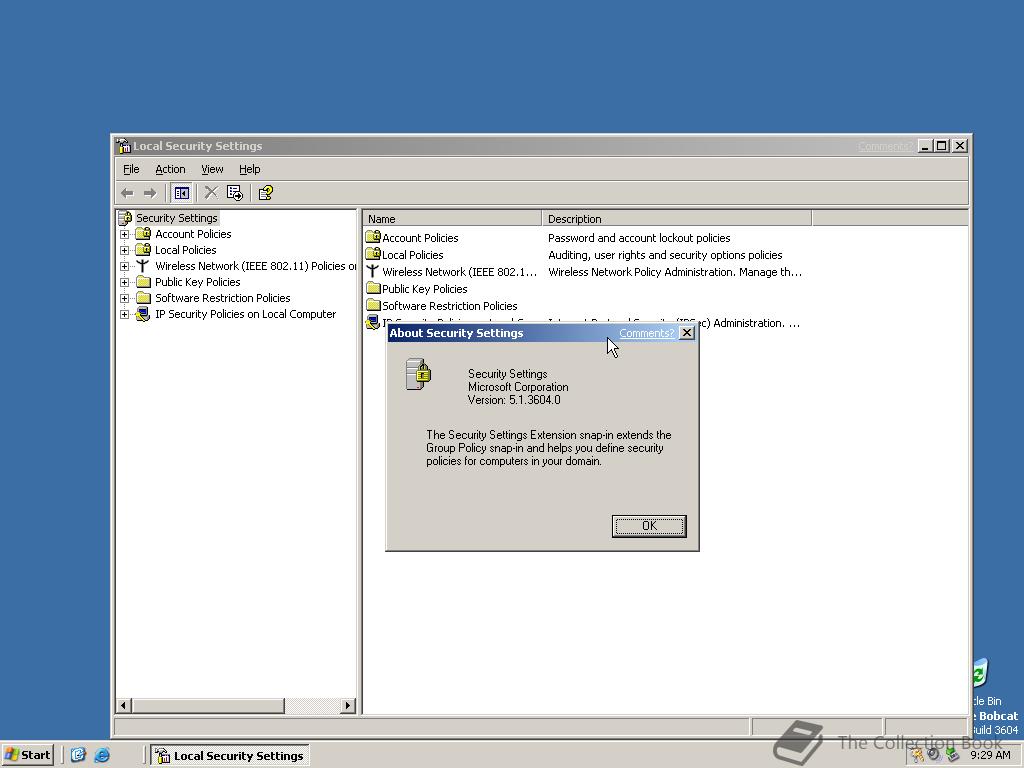Viewport: 1024px width, 768px height.
Task: Click the Forward arrow toolbar icon
Action: pos(150,193)
